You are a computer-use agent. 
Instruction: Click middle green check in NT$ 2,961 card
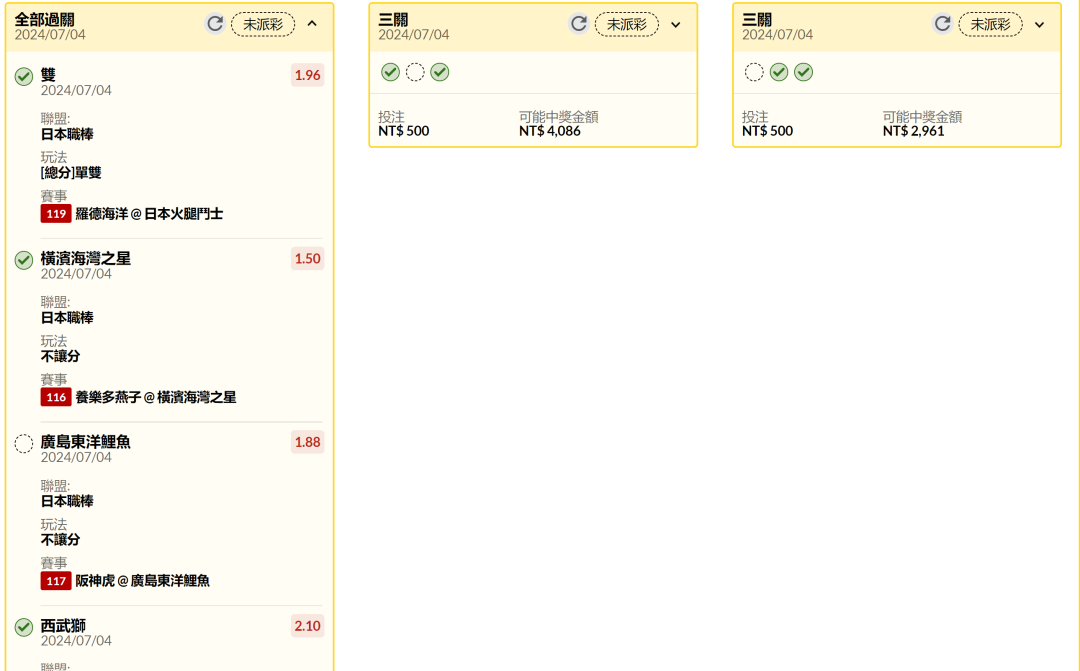[779, 72]
